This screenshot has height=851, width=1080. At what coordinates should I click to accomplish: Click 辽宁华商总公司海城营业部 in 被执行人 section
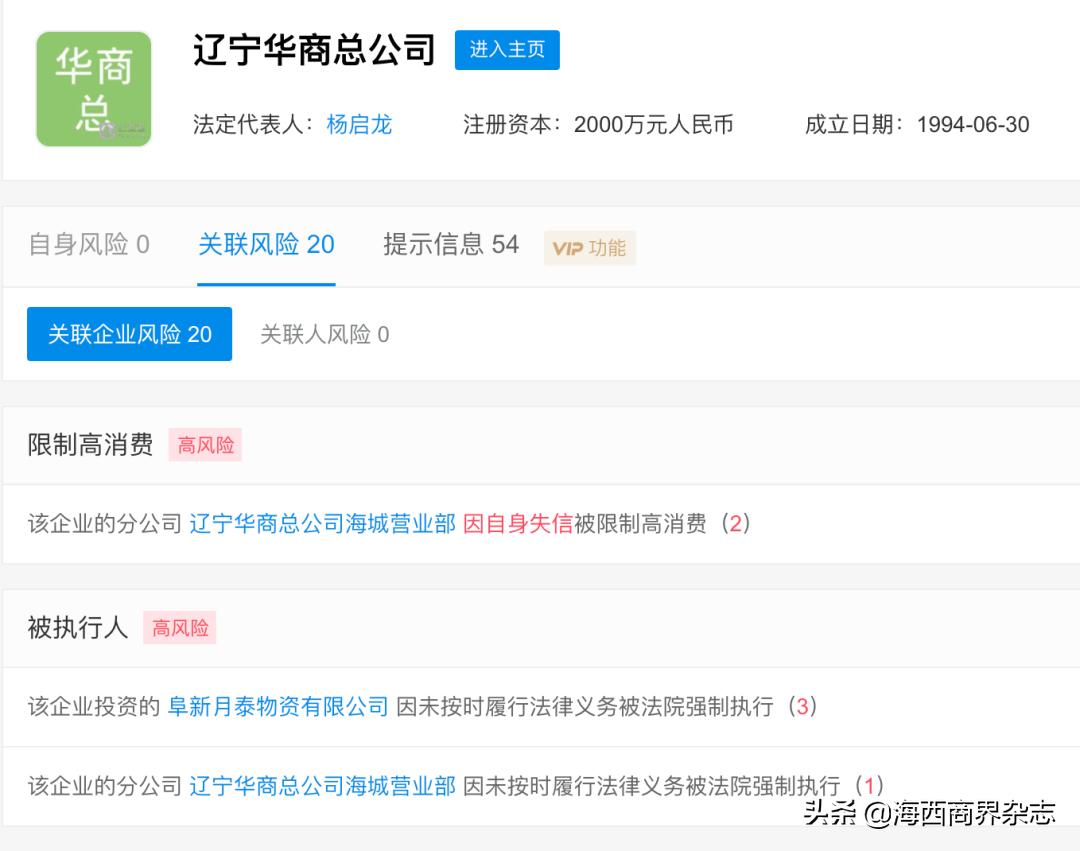coord(320,786)
